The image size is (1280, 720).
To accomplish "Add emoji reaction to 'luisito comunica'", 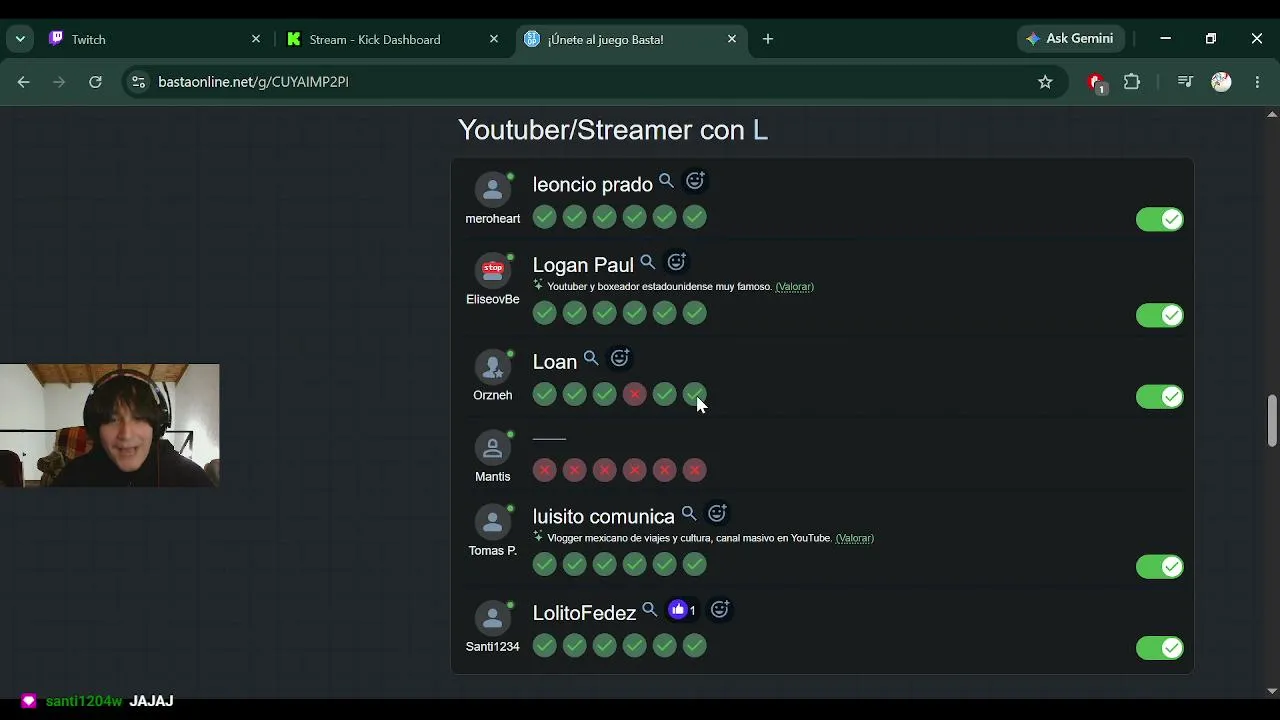I will click(x=717, y=514).
